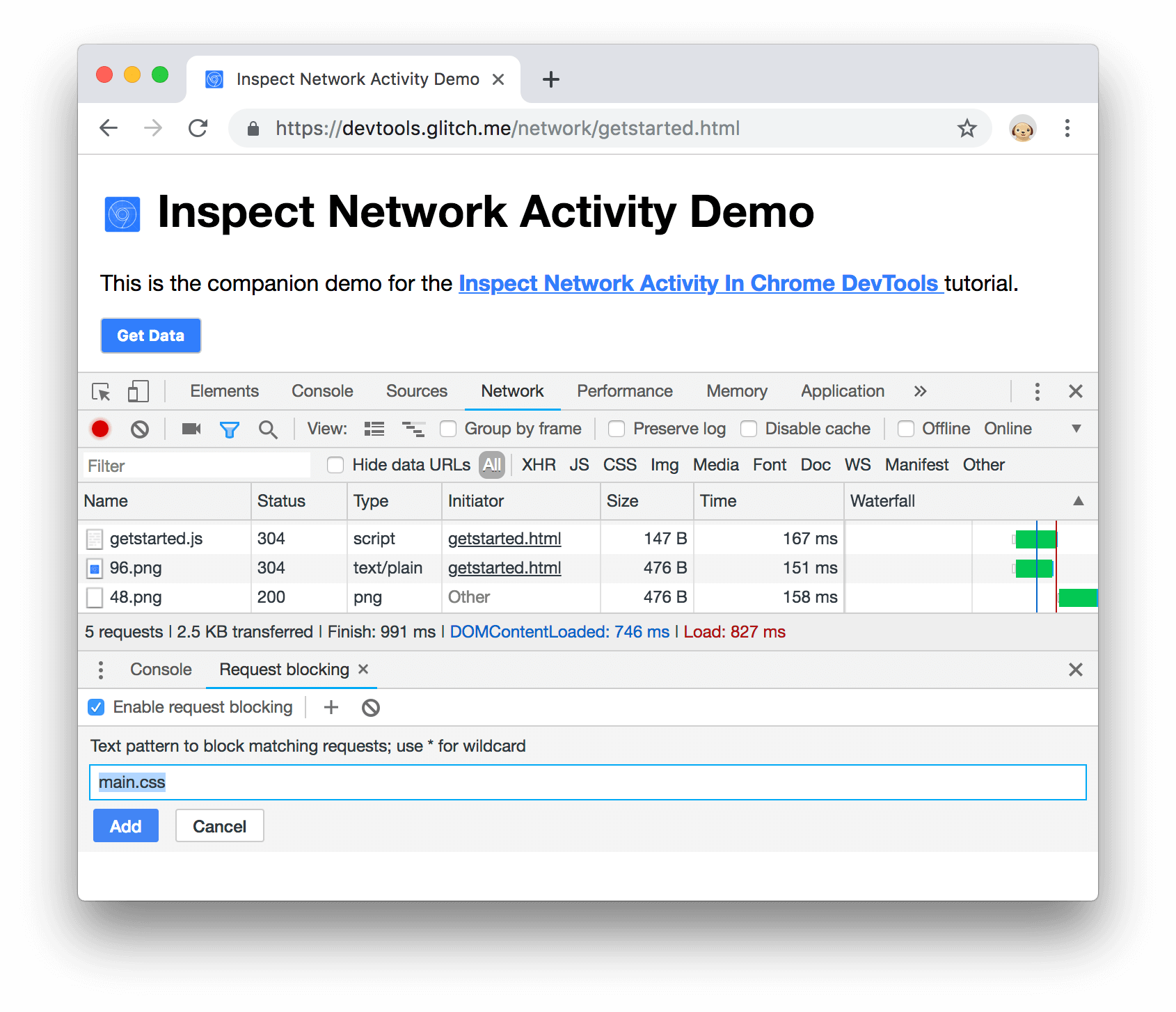
Task: Filter requests by Img type
Action: click(665, 465)
